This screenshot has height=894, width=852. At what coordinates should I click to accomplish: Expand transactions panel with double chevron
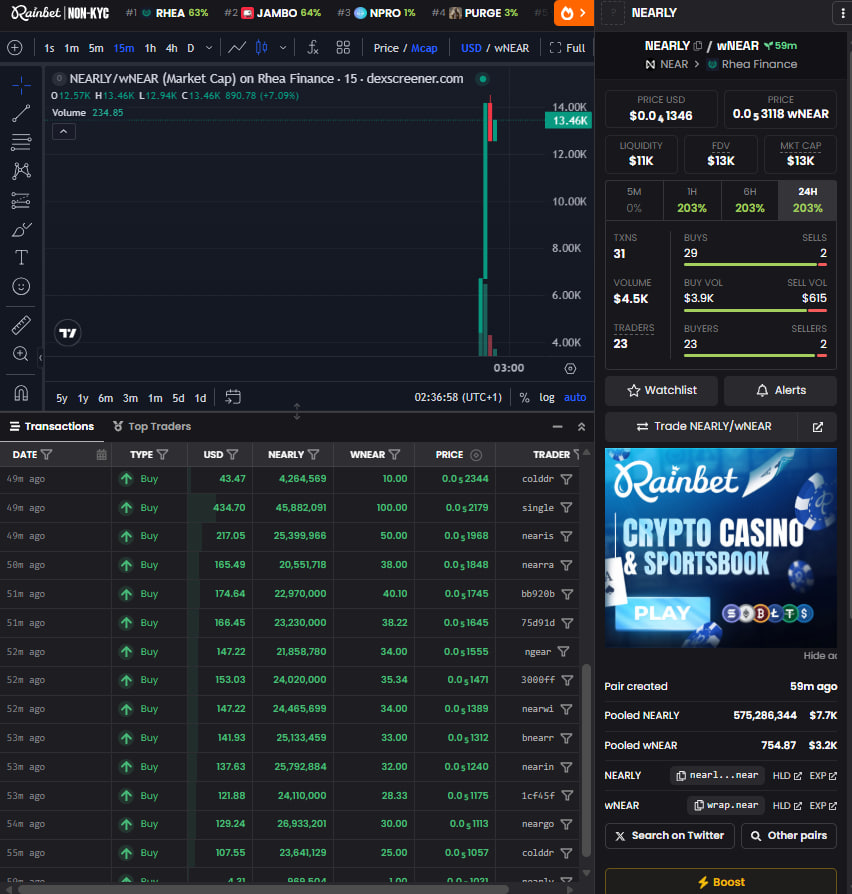[581, 427]
